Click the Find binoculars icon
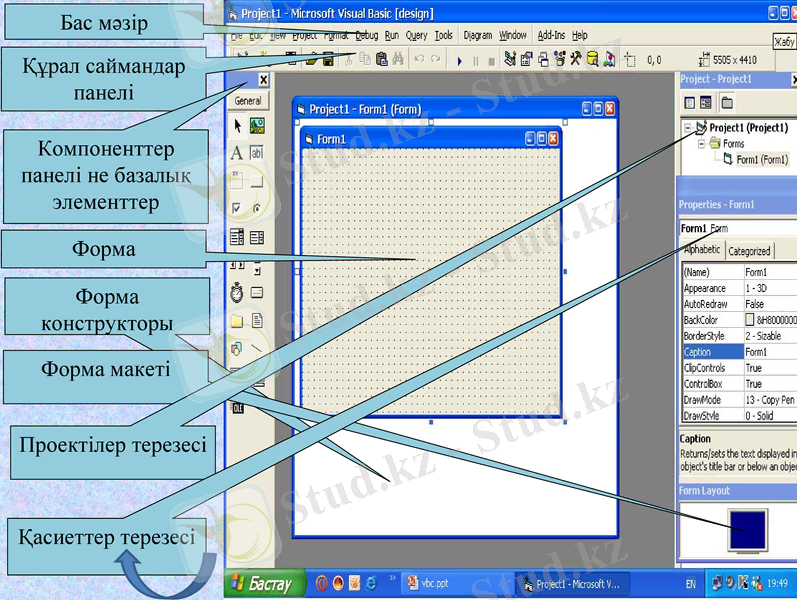This screenshot has height=600, width=797. click(398, 59)
